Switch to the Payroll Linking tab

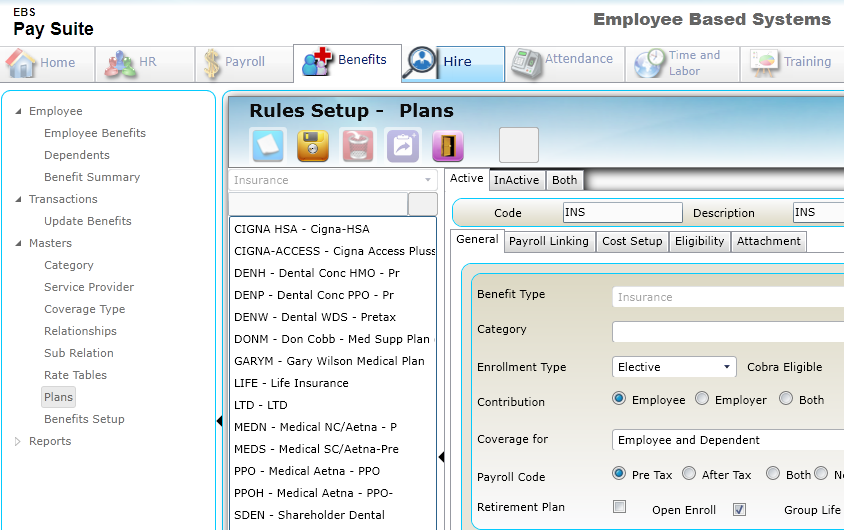[x=548, y=241]
